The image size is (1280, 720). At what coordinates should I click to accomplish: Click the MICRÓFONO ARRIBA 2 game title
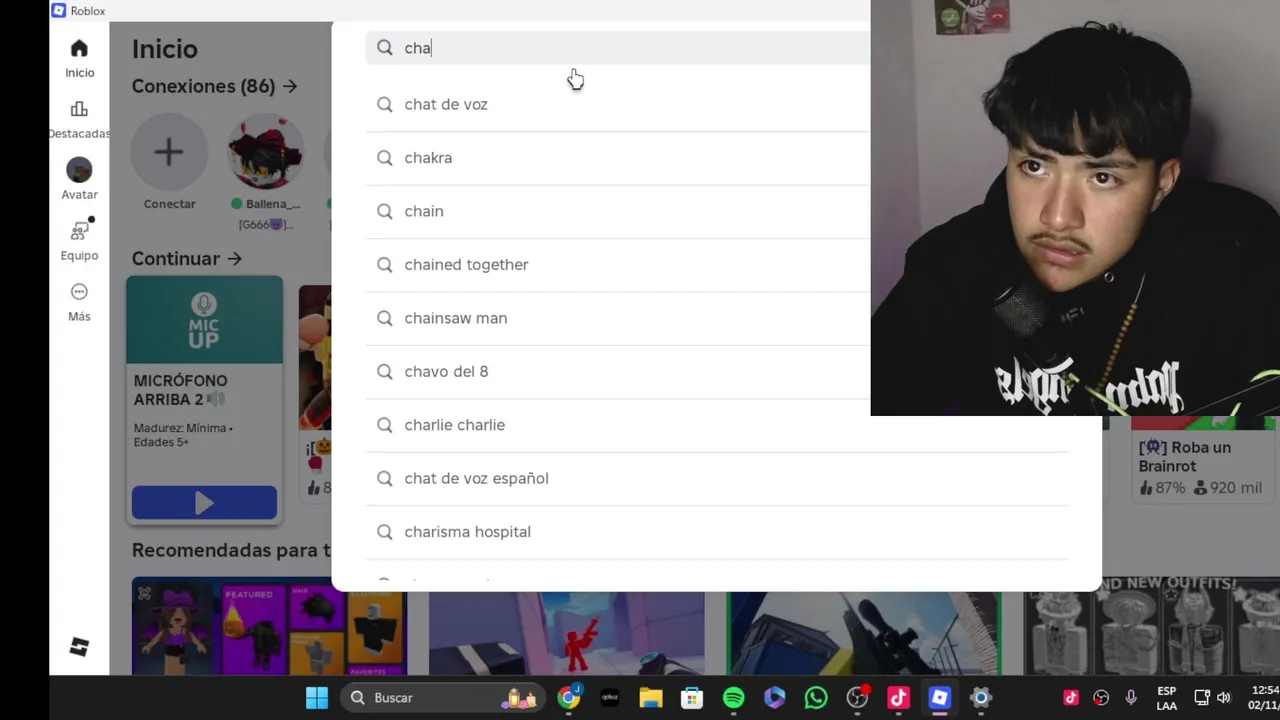[181, 390]
